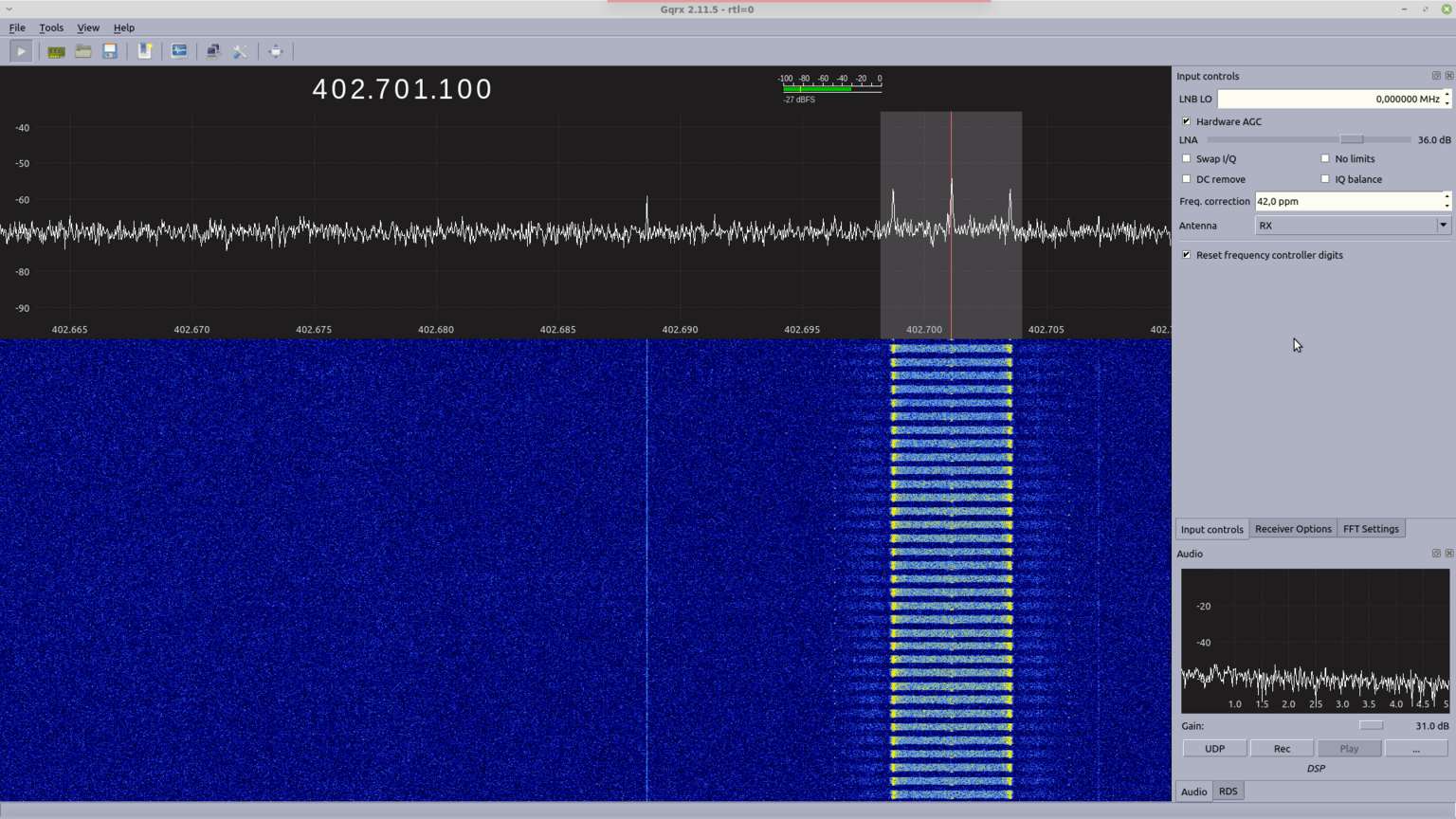Image resolution: width=1456 pixels, height=819 pixels.
Task: Click the LNA gain slider handle
Action: pos(1352,139)
